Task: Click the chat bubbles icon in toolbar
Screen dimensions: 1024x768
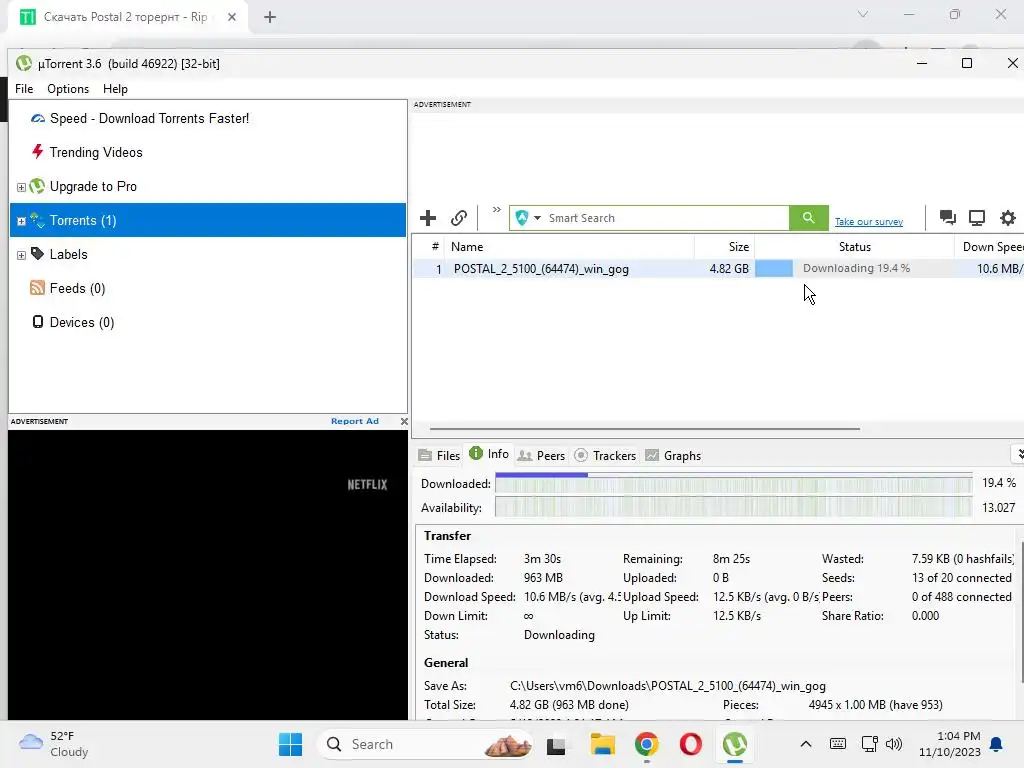Action: (948, 217)
